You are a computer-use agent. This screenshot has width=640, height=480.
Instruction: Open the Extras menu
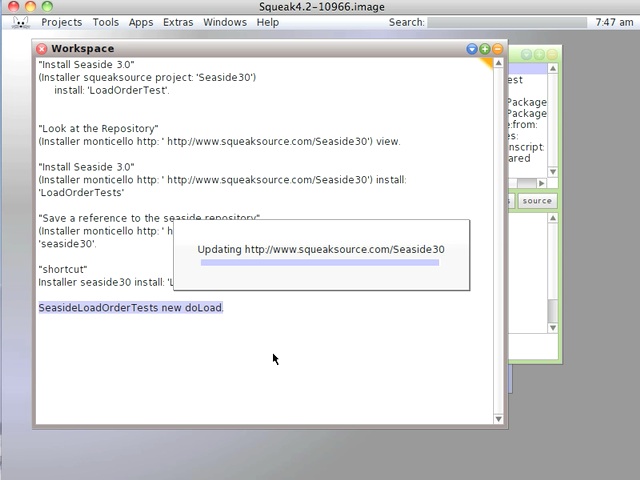coord(178,22)
